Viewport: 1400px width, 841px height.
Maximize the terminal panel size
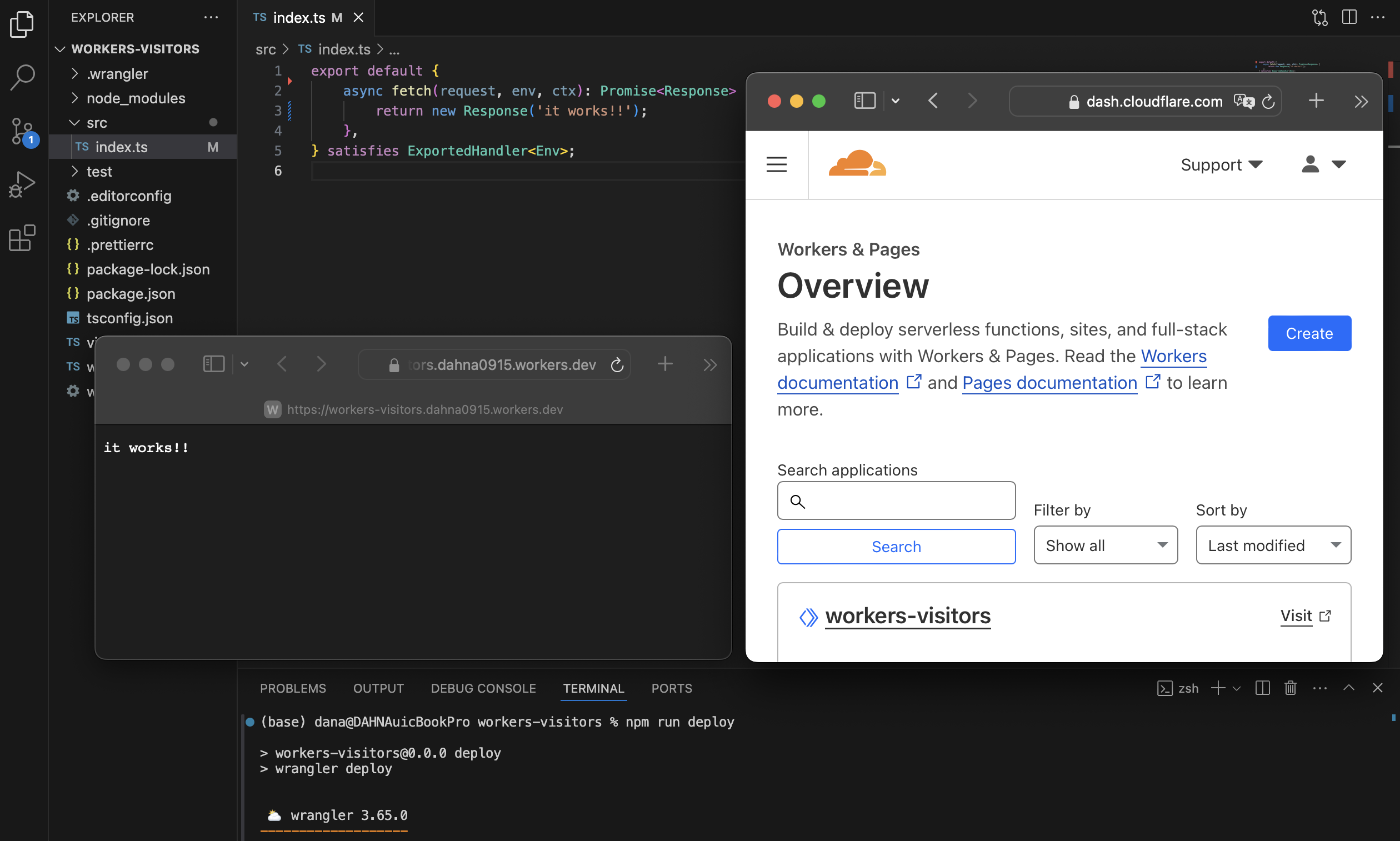[x=1349, y=688]
